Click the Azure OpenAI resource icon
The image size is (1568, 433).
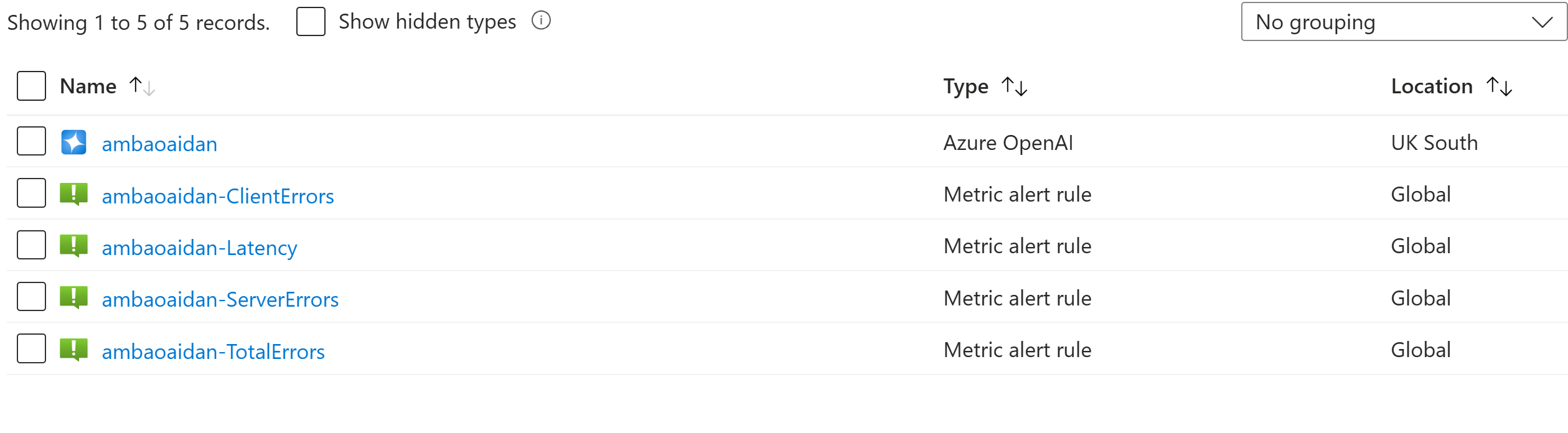[73, 142]
